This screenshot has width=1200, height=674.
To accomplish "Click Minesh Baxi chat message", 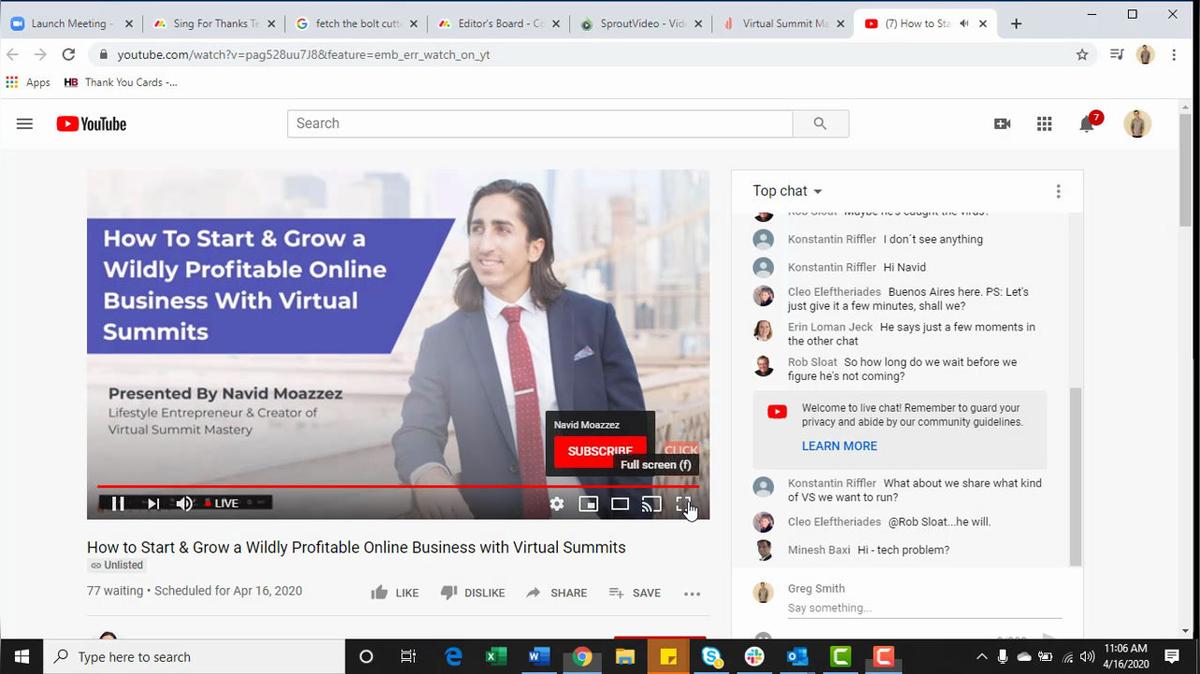I will 868,550.
